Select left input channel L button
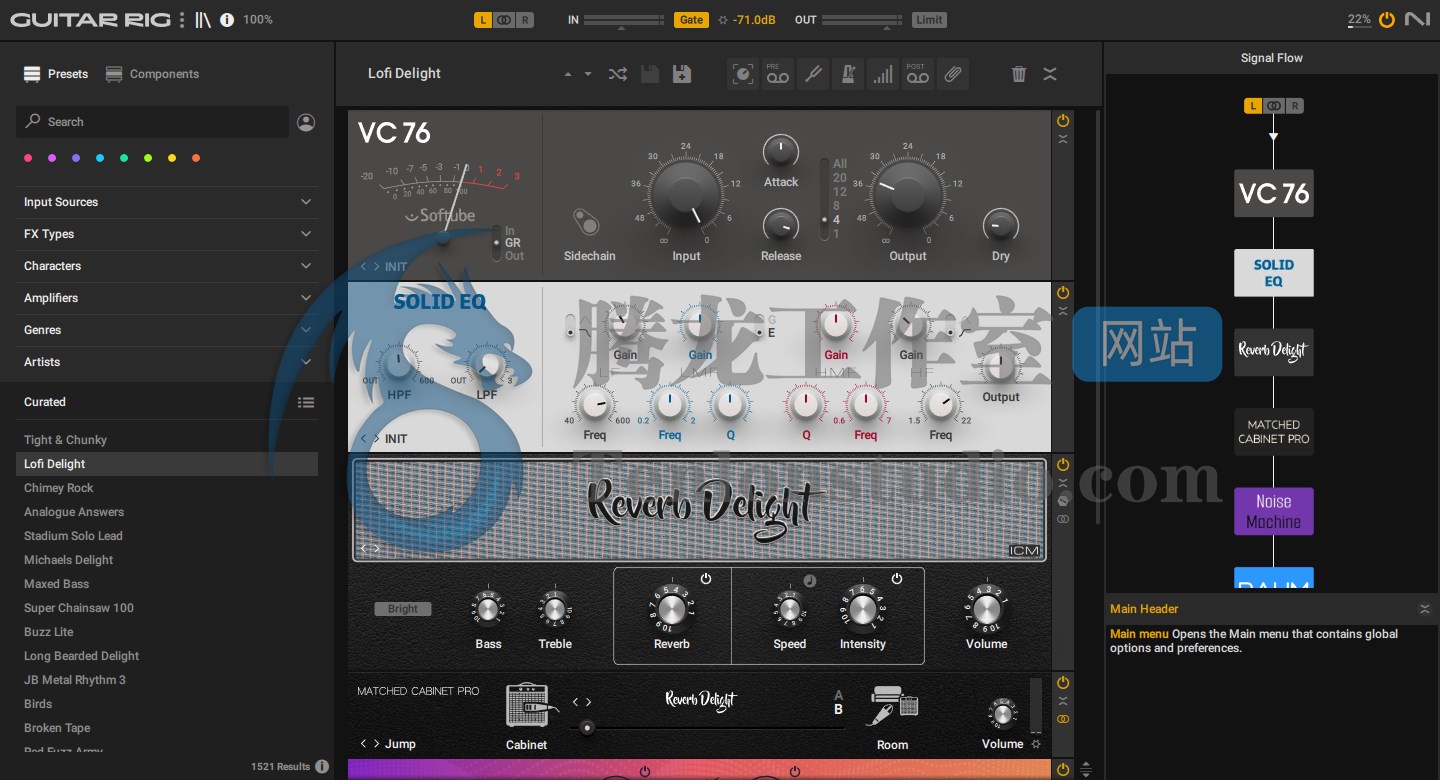This screenshot has height=780, width=1440. (483, 20)
